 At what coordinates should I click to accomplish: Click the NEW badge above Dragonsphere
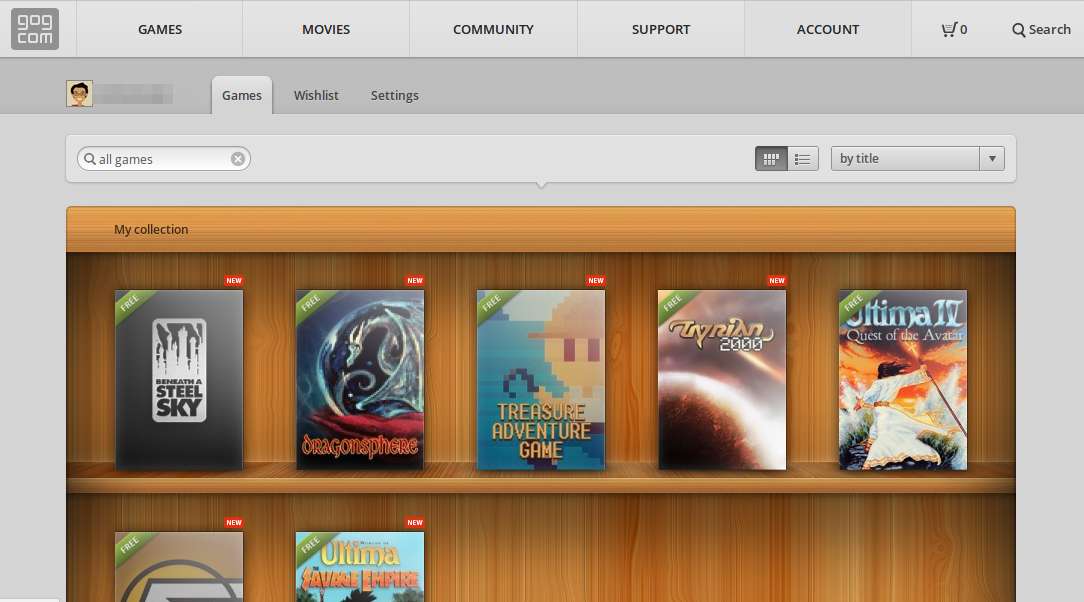415,281
